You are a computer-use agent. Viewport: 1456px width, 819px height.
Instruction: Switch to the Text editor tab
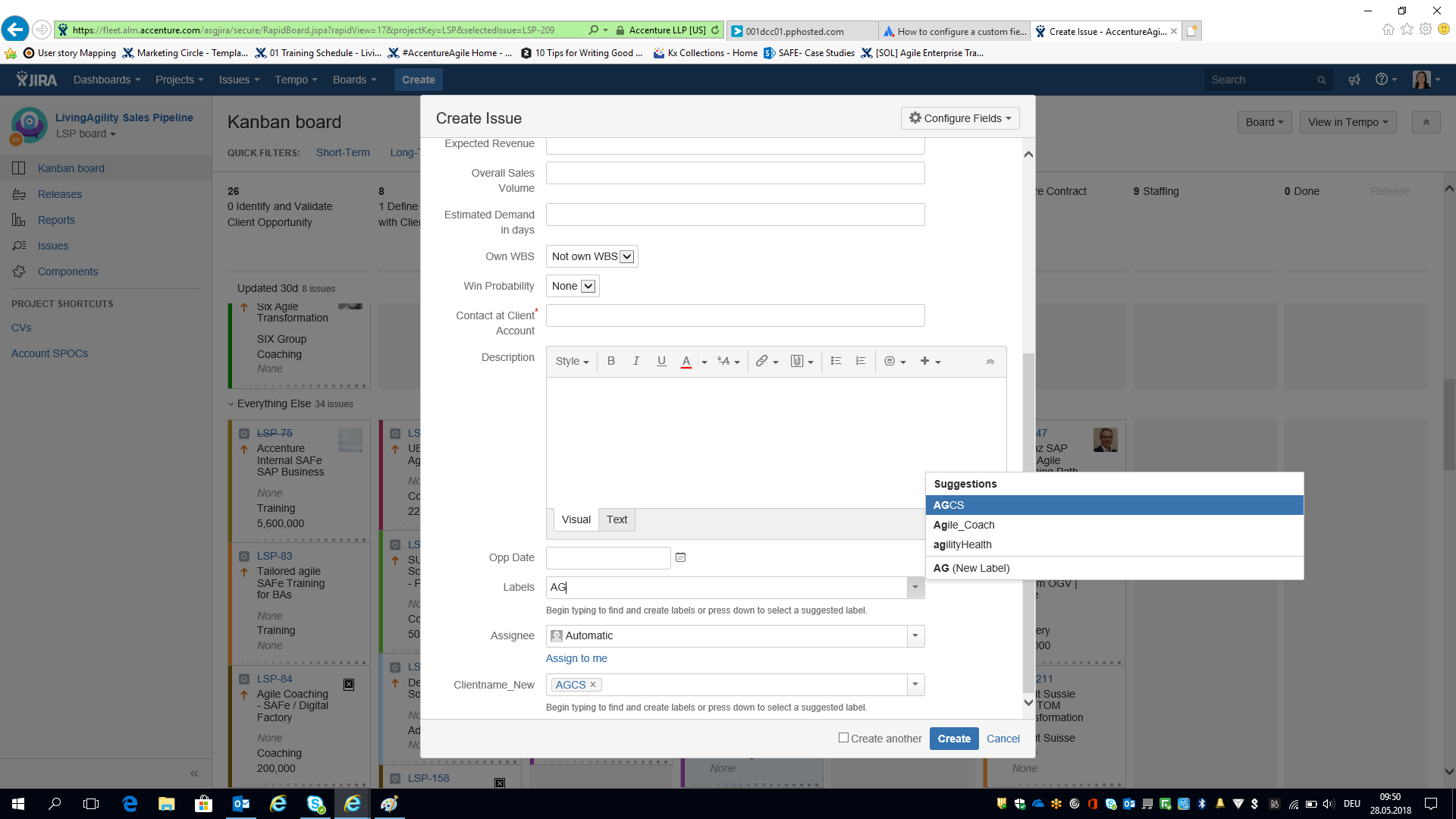pyautogui.click(x=617, y=519)
